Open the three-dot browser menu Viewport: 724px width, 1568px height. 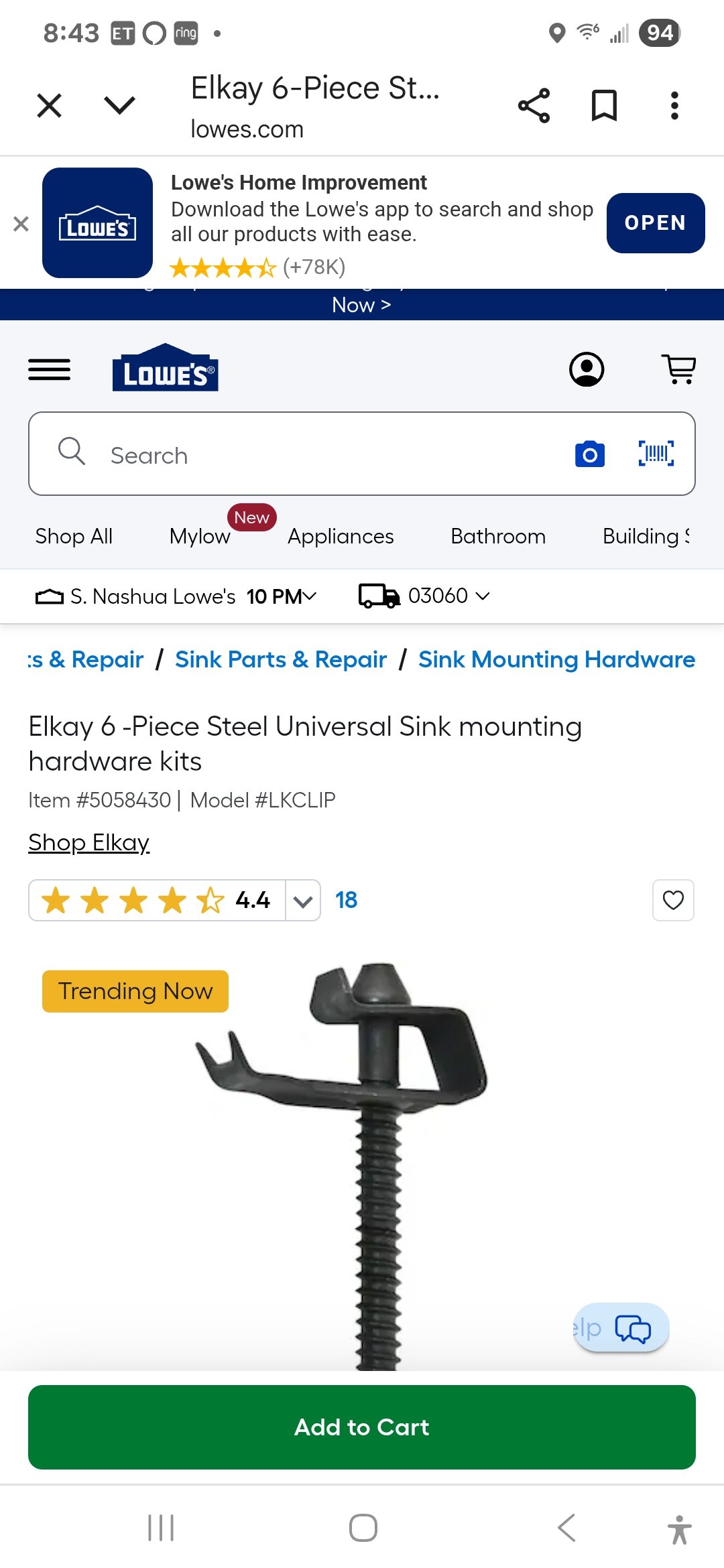tap(674, 106)
